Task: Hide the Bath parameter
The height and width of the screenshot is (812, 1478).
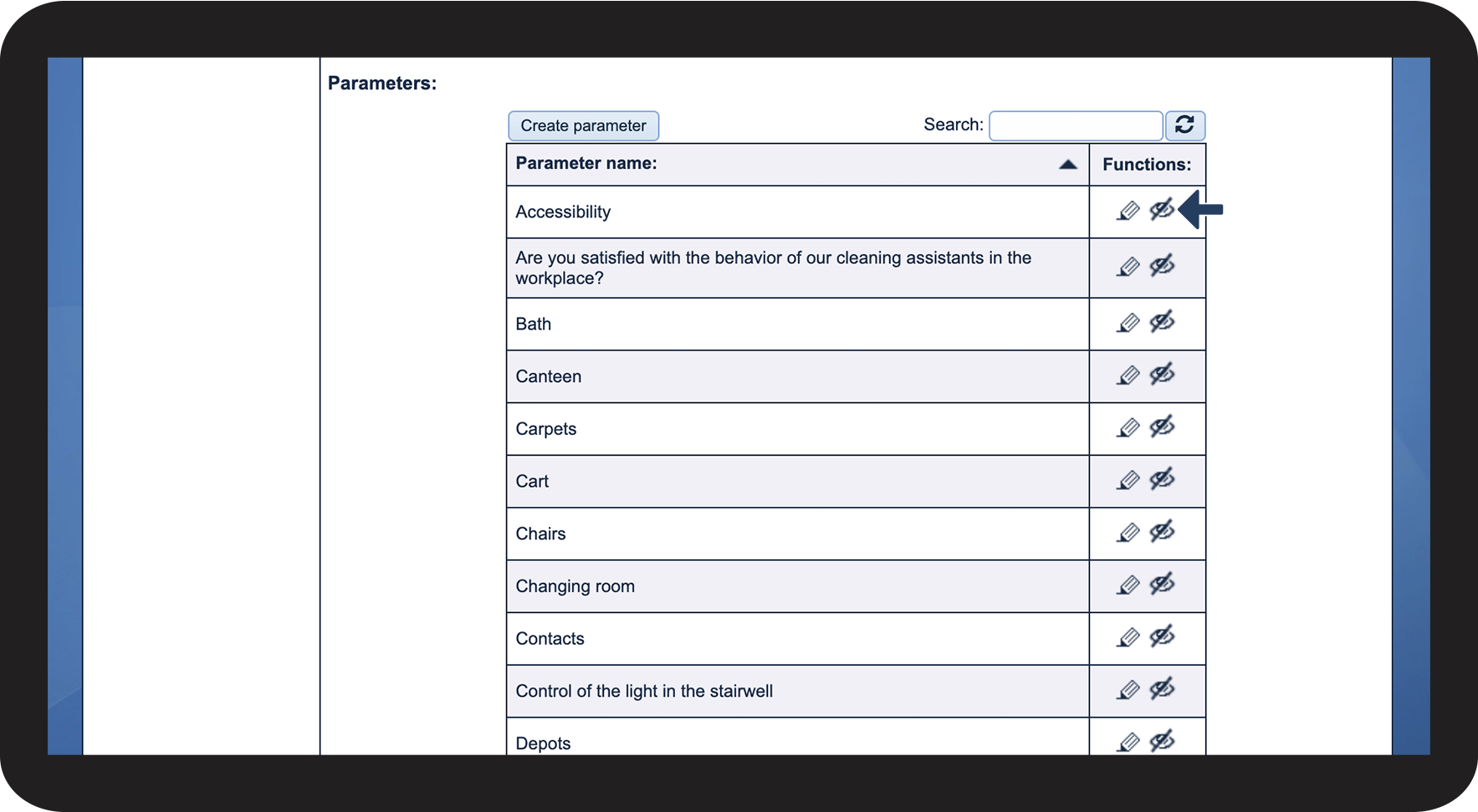Action: (1162, 322)
